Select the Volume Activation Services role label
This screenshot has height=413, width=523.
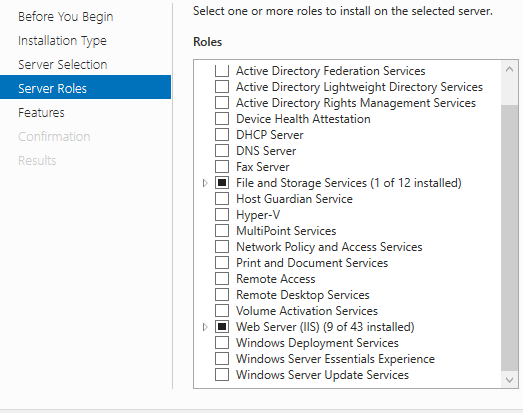coord(307,311)
